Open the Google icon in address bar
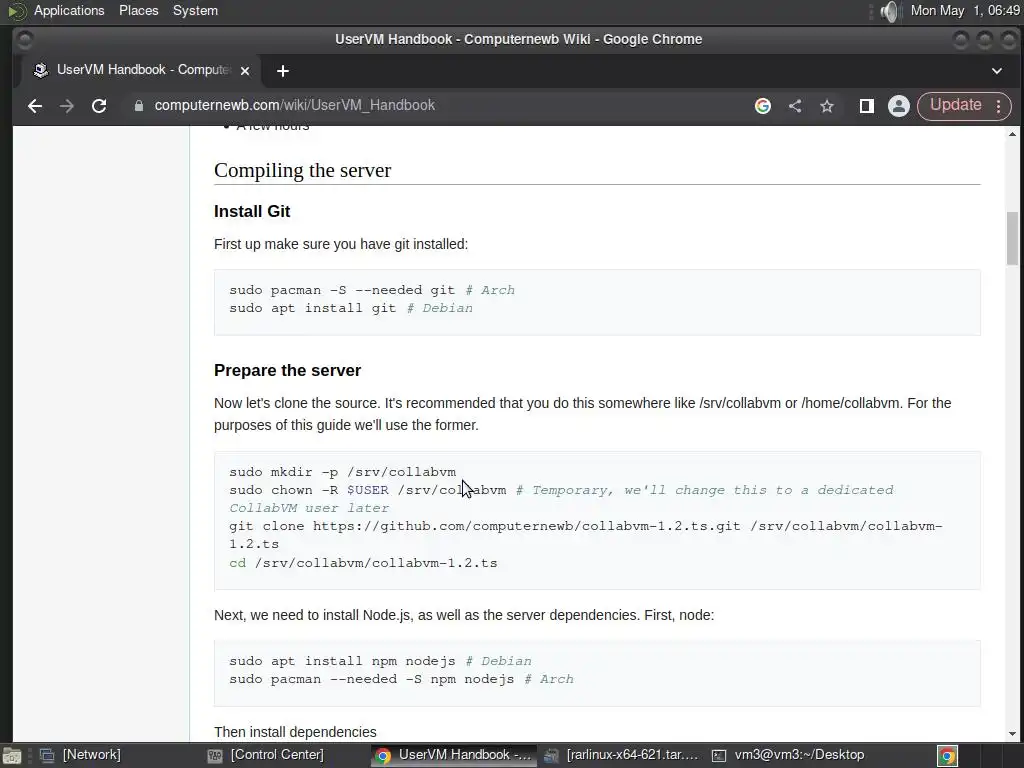1024x768 pixels. (763, 106)
